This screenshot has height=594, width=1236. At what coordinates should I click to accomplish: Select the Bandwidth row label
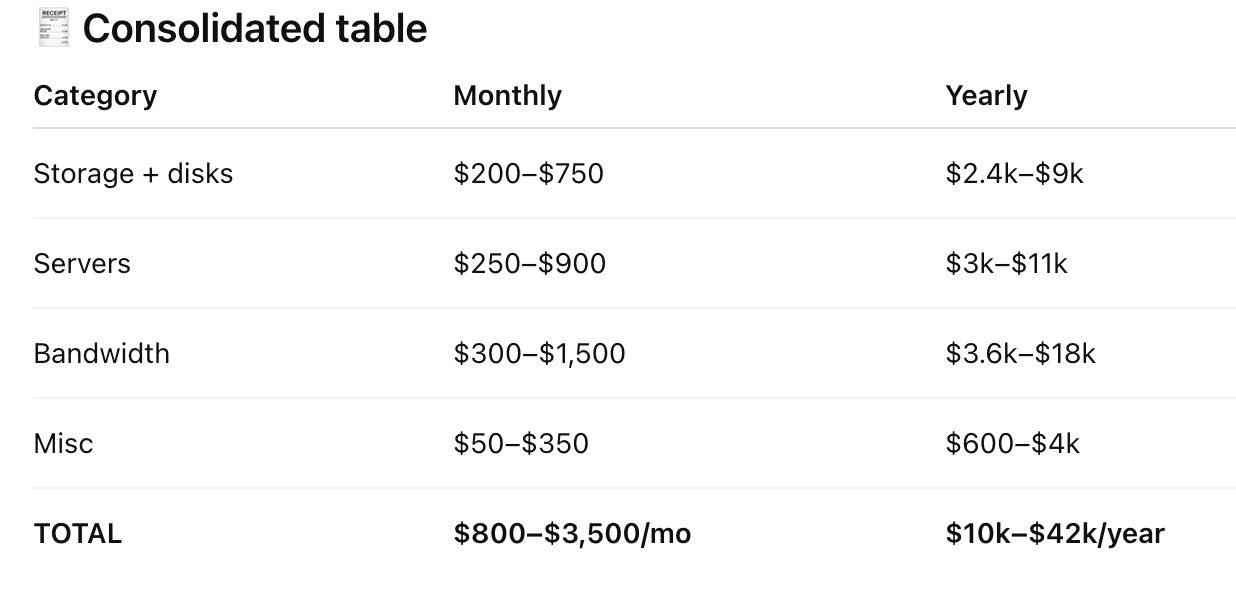pyautogui.click(x=101, y=354)
